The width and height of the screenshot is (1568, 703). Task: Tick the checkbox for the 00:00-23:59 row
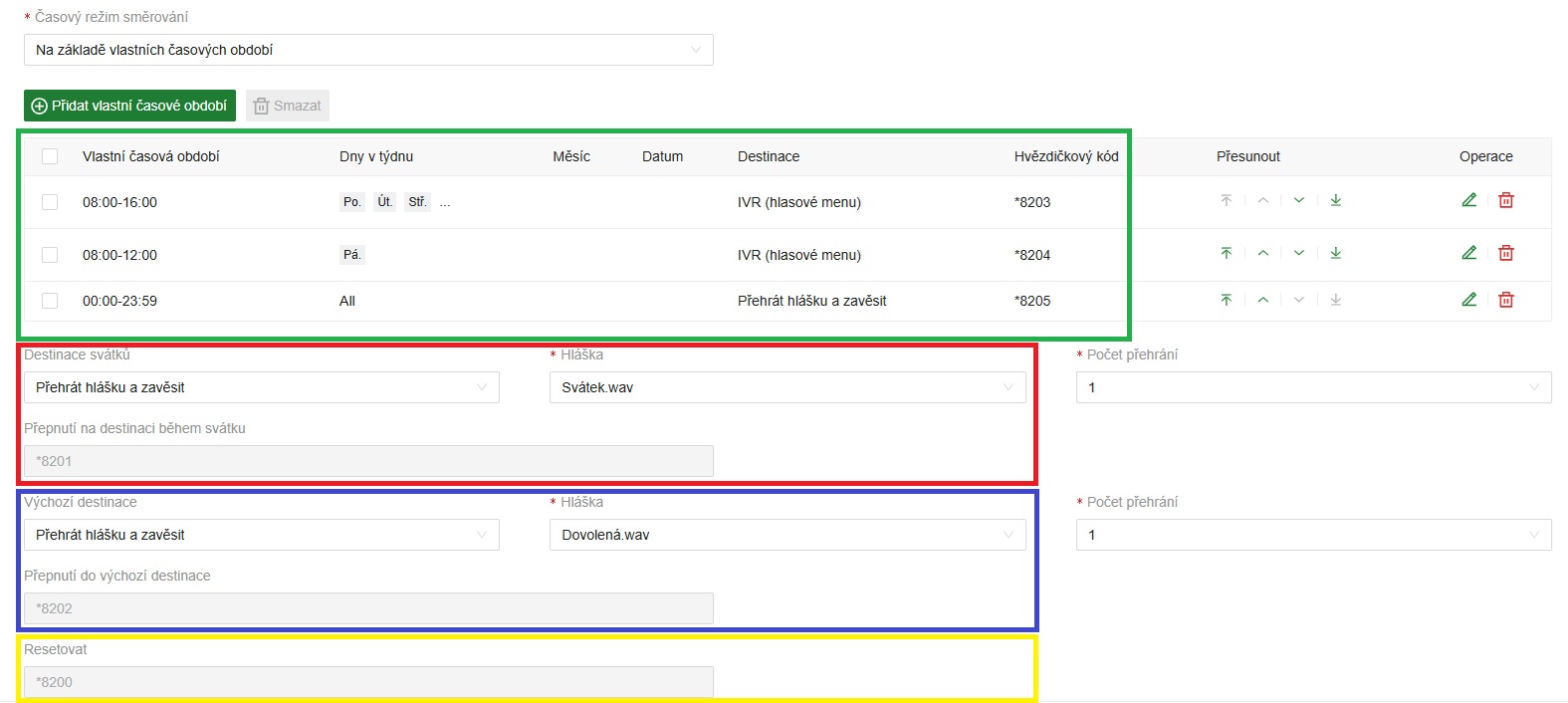[x=50, y=301]
